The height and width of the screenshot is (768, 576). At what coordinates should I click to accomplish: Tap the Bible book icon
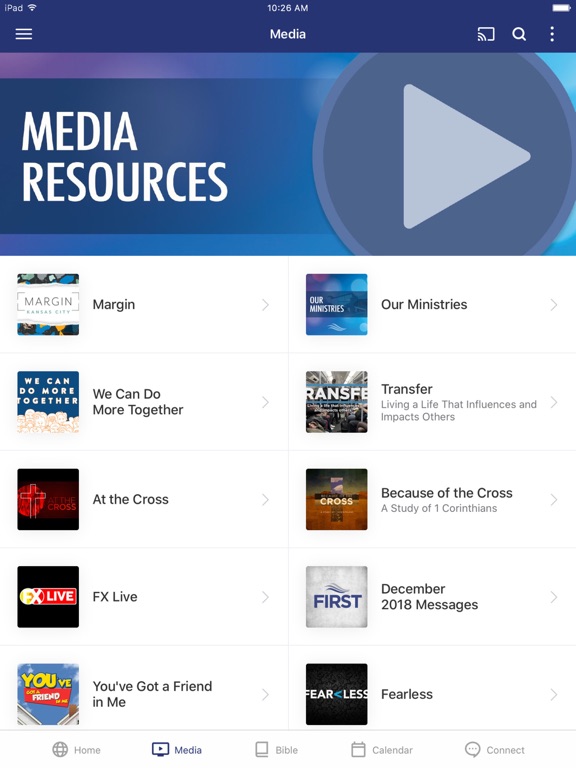tap(262, 749)
